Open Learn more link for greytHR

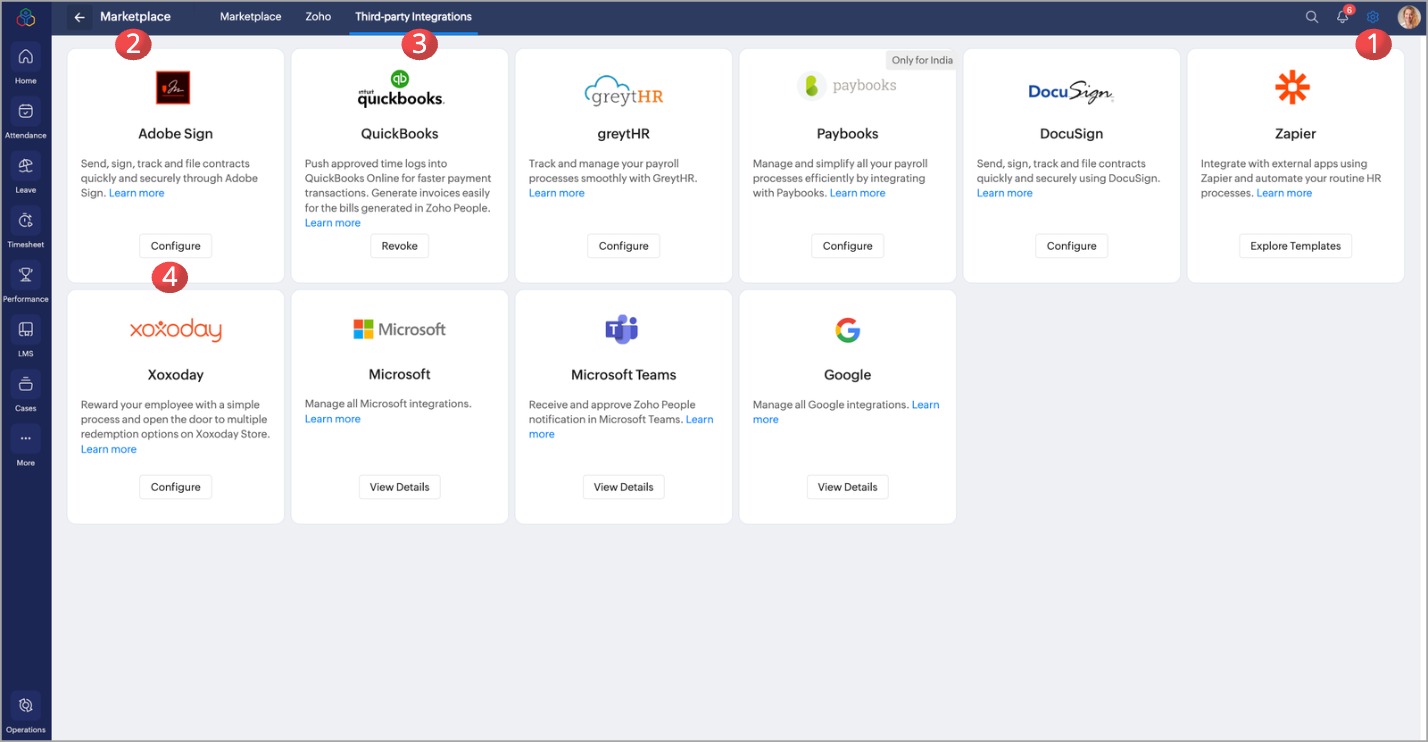pyautogui.click(x=557, y=193)
